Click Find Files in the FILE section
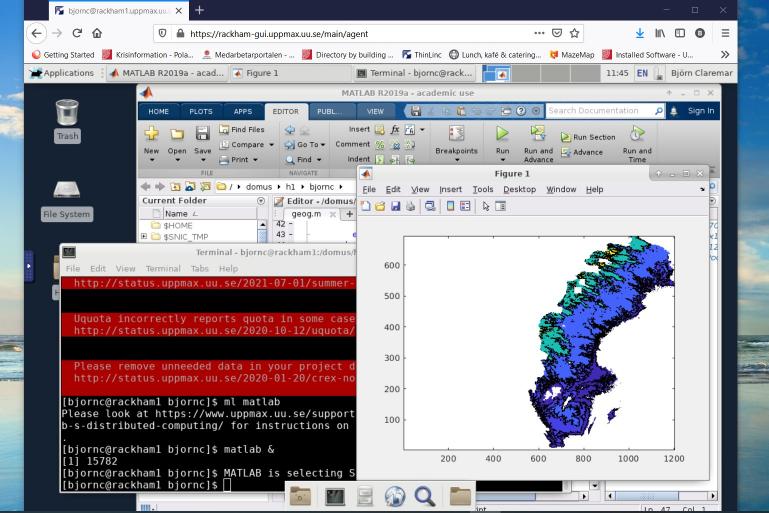This screenshot has height=513, width=769. 242,129
